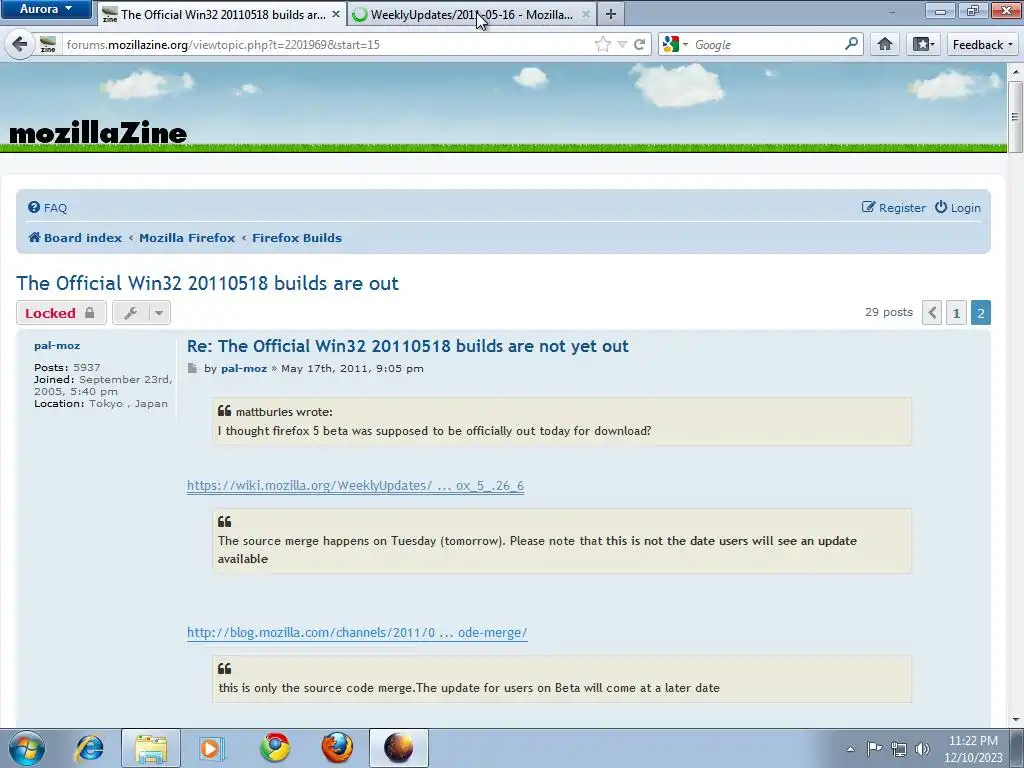Open pal-moz profile in the sidebar
The height and width of the screenshot is (768, 1024).
pos(57,345)
